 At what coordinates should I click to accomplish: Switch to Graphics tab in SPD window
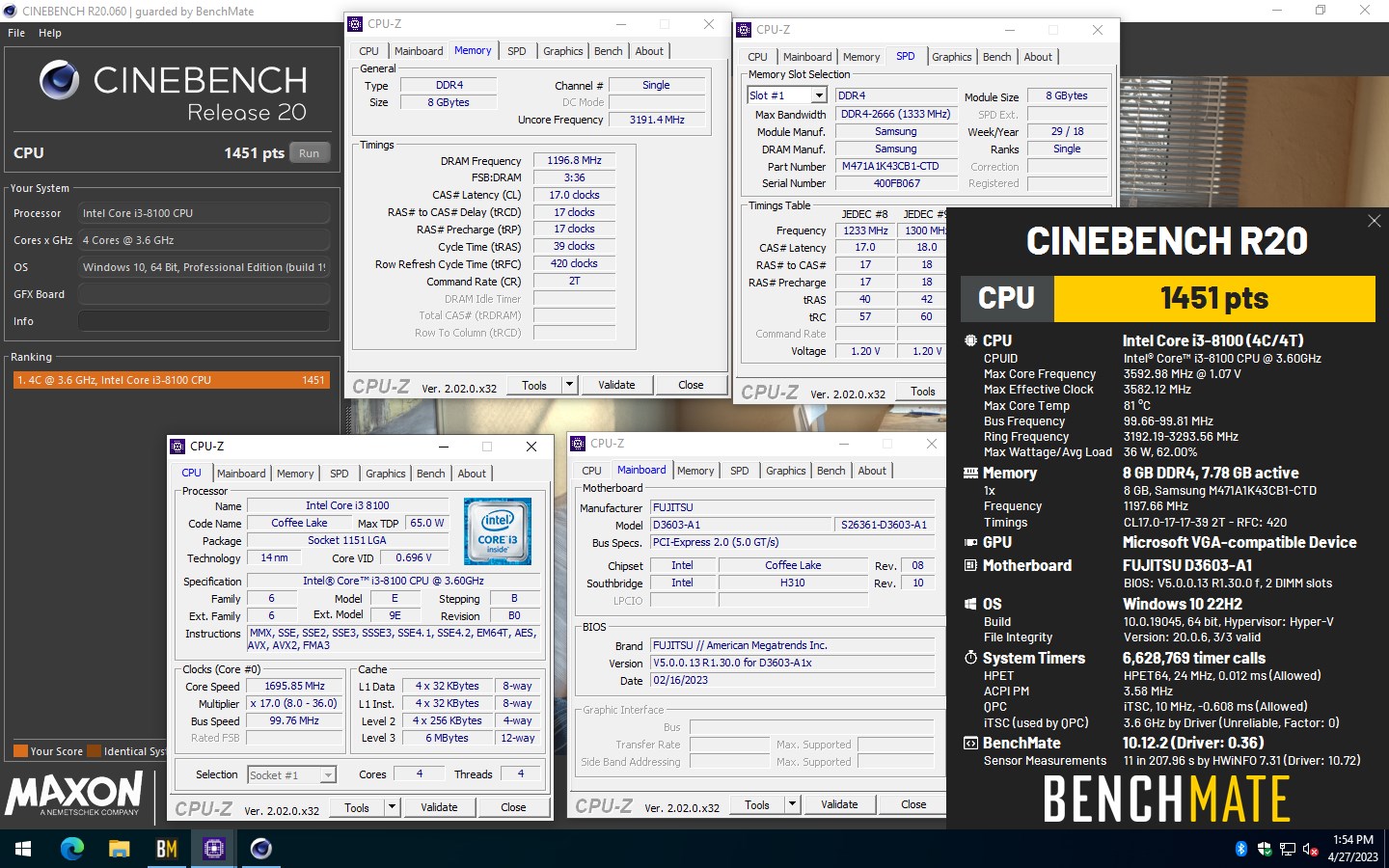pos(951,57)
